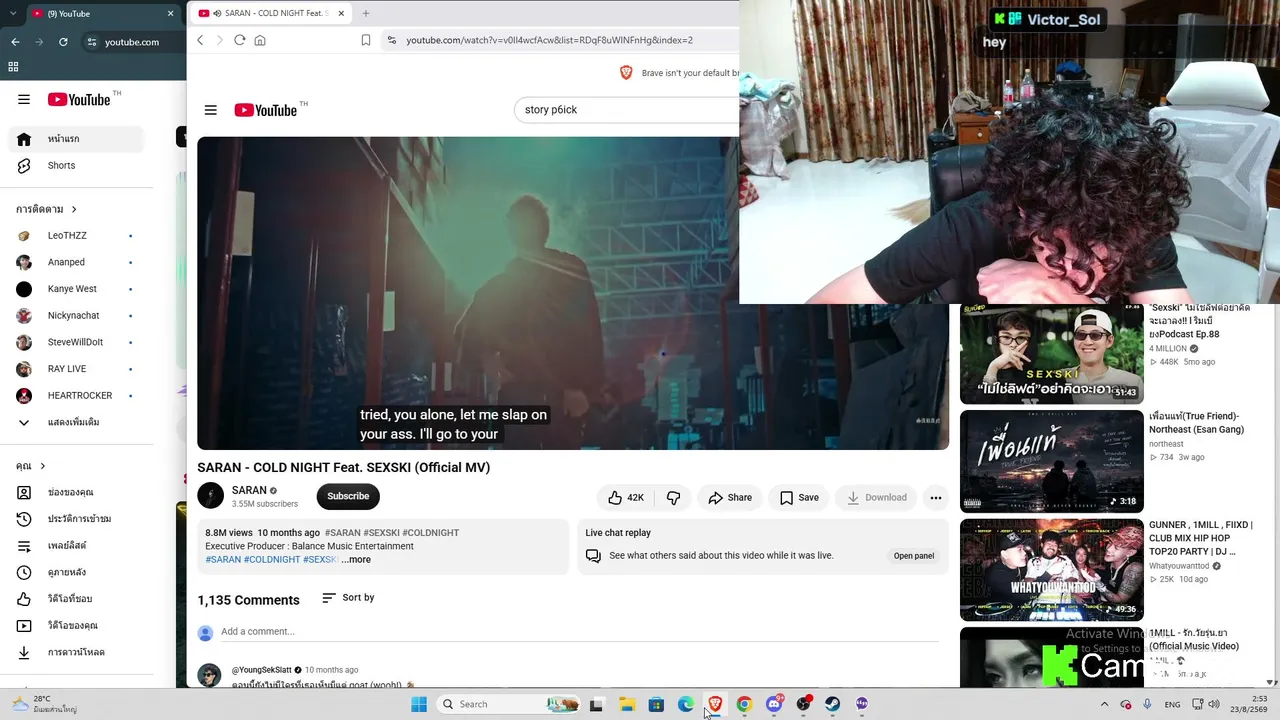Viewport: 1280px width, 720px height.
Task: Show hidden system tray icons
Action: (x=1104, y=704)
